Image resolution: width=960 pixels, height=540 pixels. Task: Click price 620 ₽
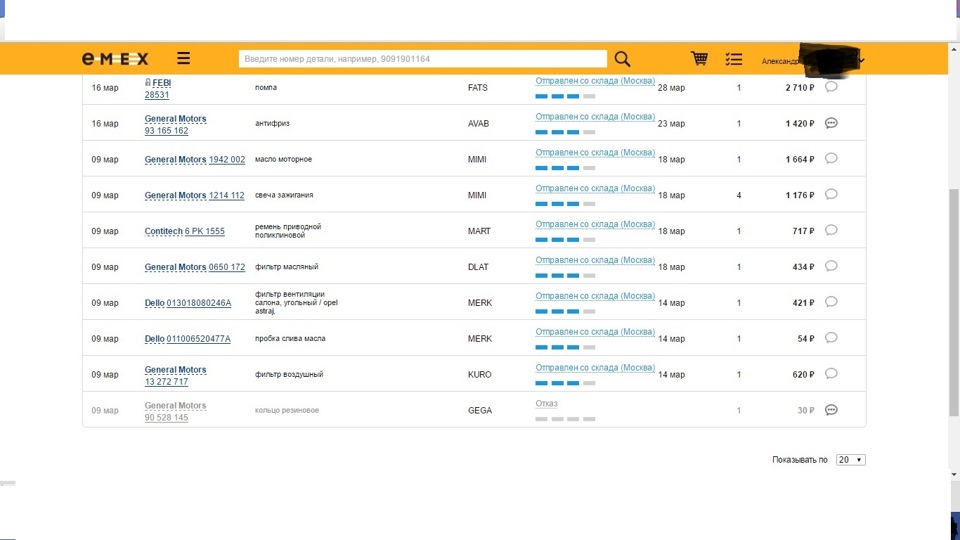tap(803, 375)
